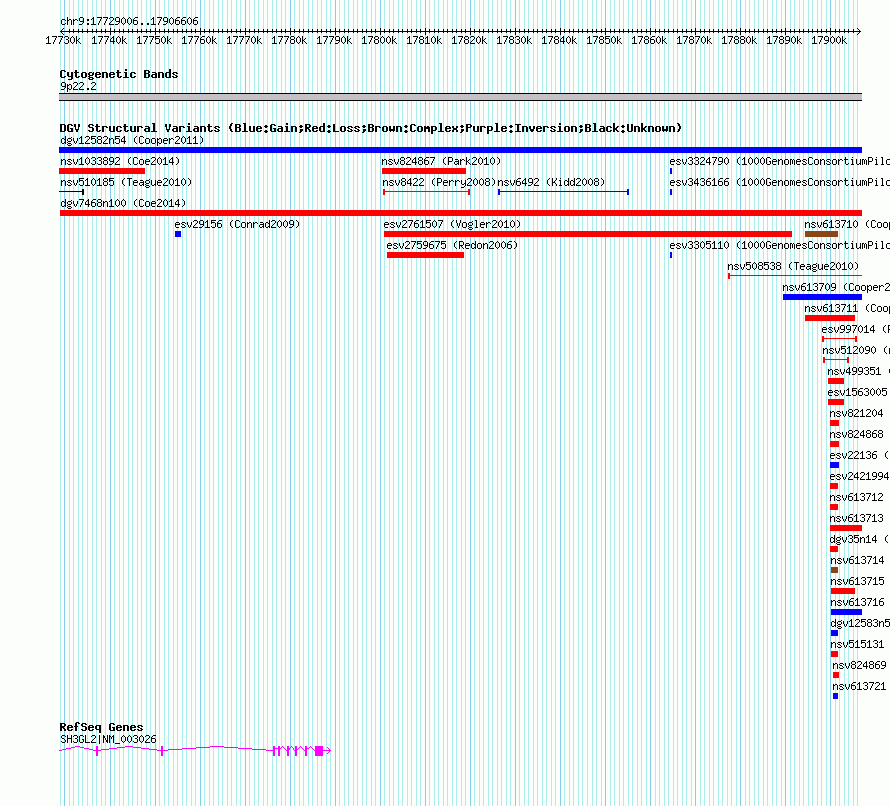Click the 17850k ruler tick label
The height and width of the screenshot is (806, 890).
tap(604, 40)
